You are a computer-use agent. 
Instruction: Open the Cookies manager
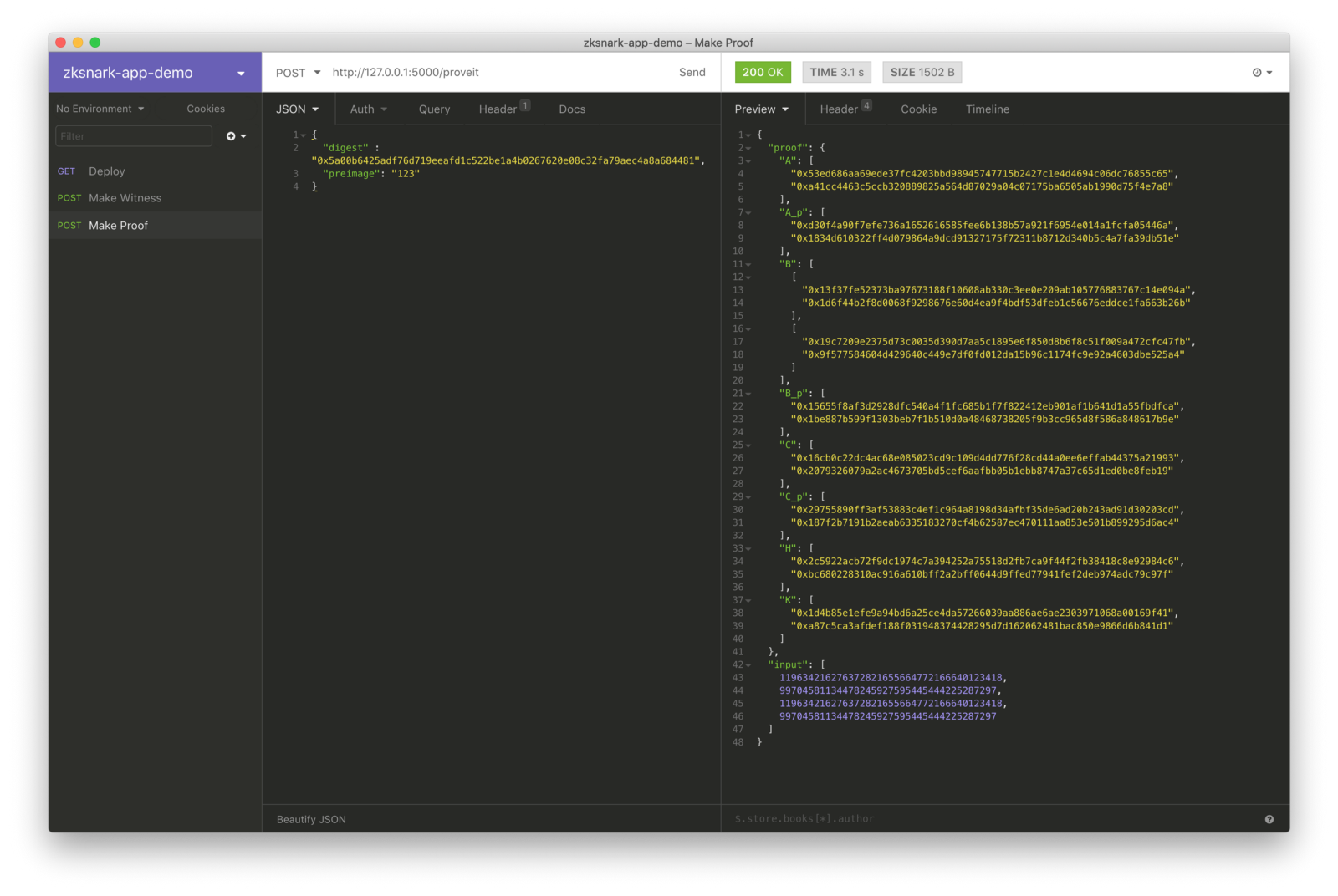pos(206,109)
